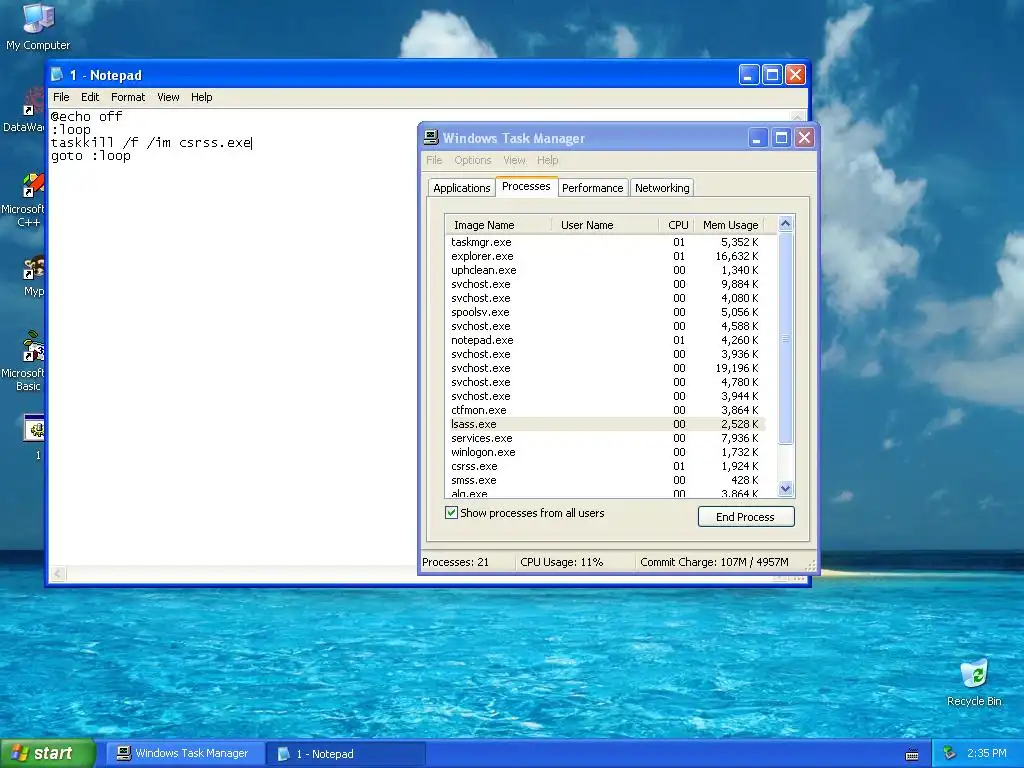The image size is (1024, 768).
Task: Sort by Mem Usage column header
Action: (x=729, y=225)
